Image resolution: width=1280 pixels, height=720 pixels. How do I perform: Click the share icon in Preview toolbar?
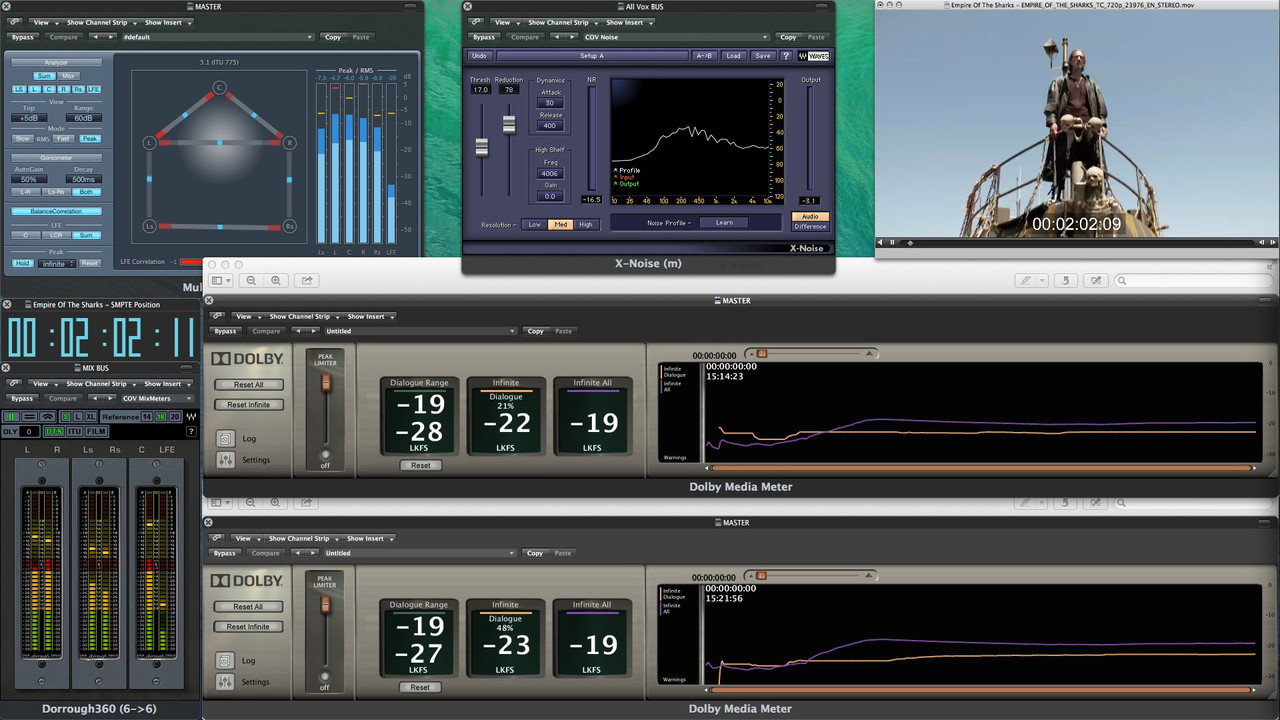(307, 281)
